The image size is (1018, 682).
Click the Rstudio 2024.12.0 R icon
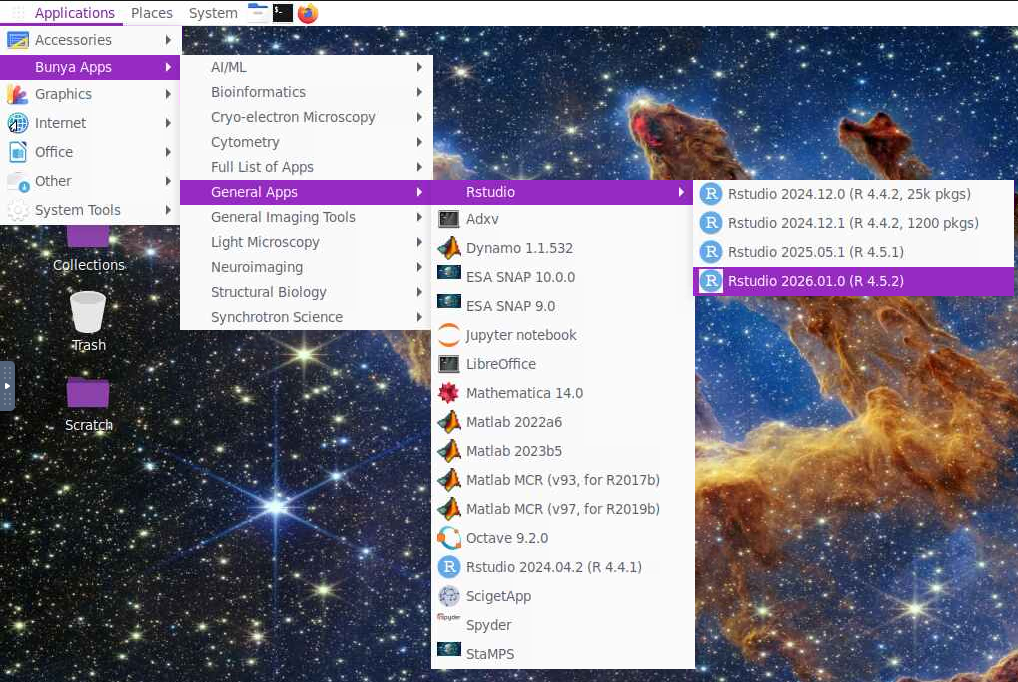click(x=710, y=194)
